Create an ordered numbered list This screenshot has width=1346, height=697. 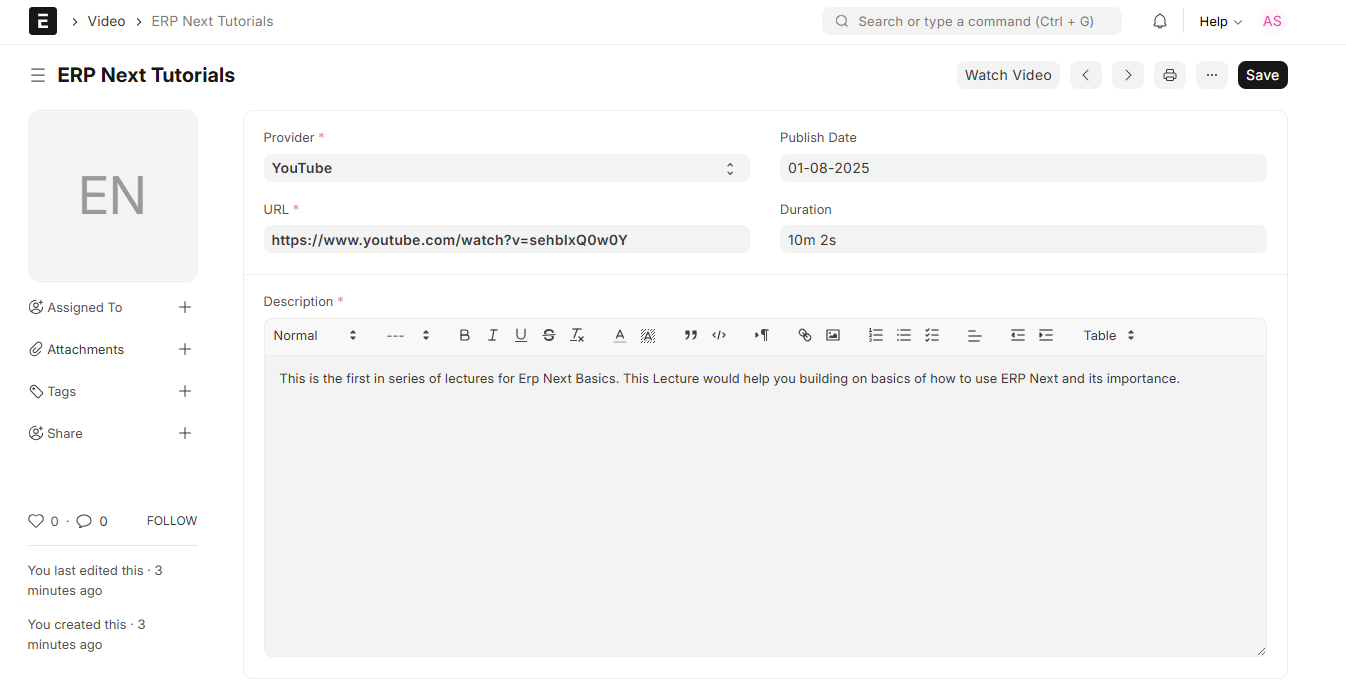point(876,335)
